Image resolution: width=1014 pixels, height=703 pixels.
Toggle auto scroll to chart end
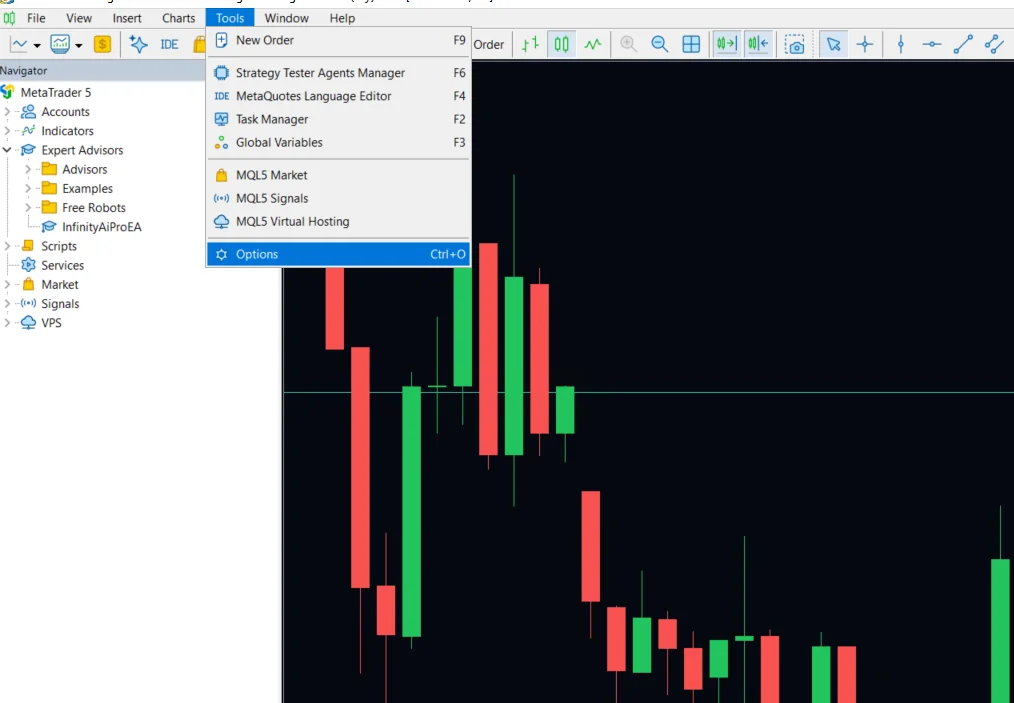pos(727,44)
